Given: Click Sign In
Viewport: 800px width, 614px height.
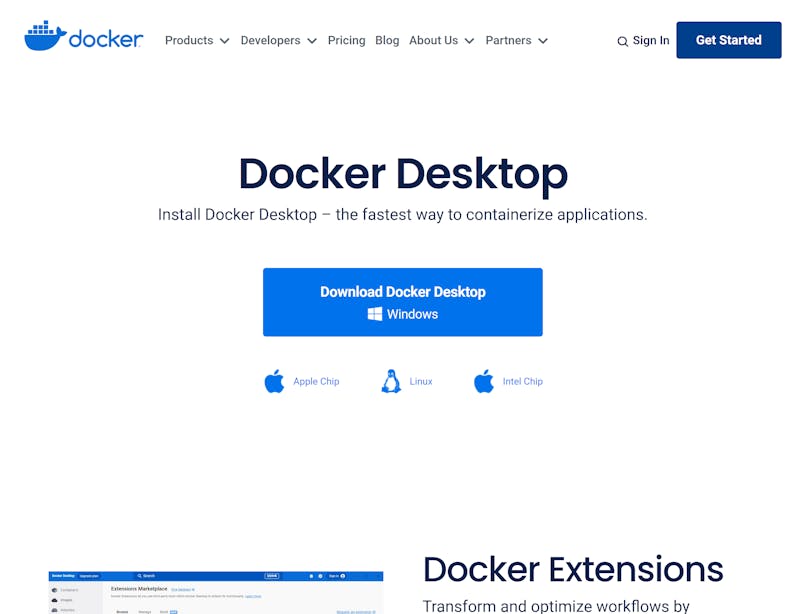Looking at the screenshot, I should click(x=651, y=40).
